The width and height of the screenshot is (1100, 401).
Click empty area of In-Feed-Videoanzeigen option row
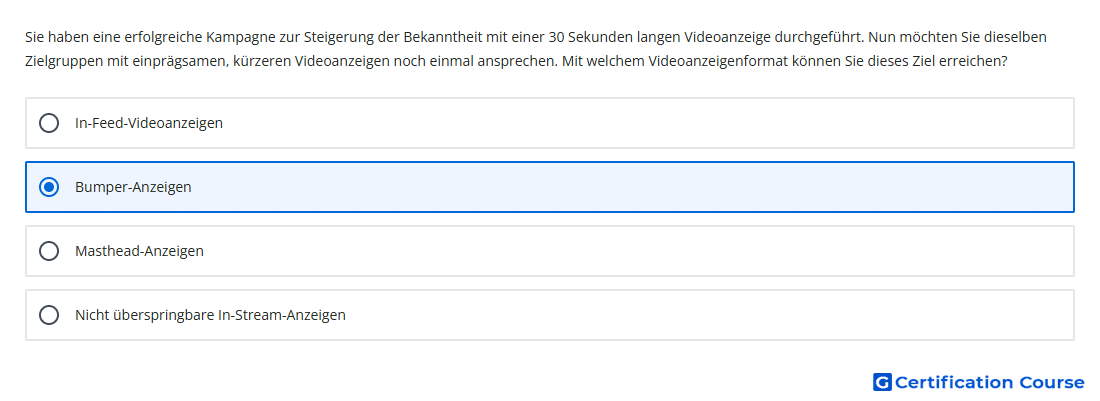pyautogui.click(x=631, y=123)
